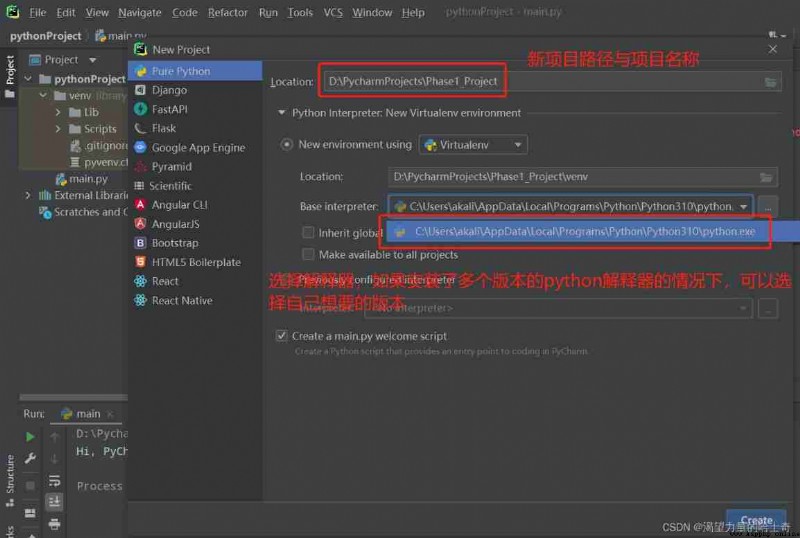The width and height of the screenshot is (800, 538).
Task: Open run configuration wrench settings
Action: point(30,458)
